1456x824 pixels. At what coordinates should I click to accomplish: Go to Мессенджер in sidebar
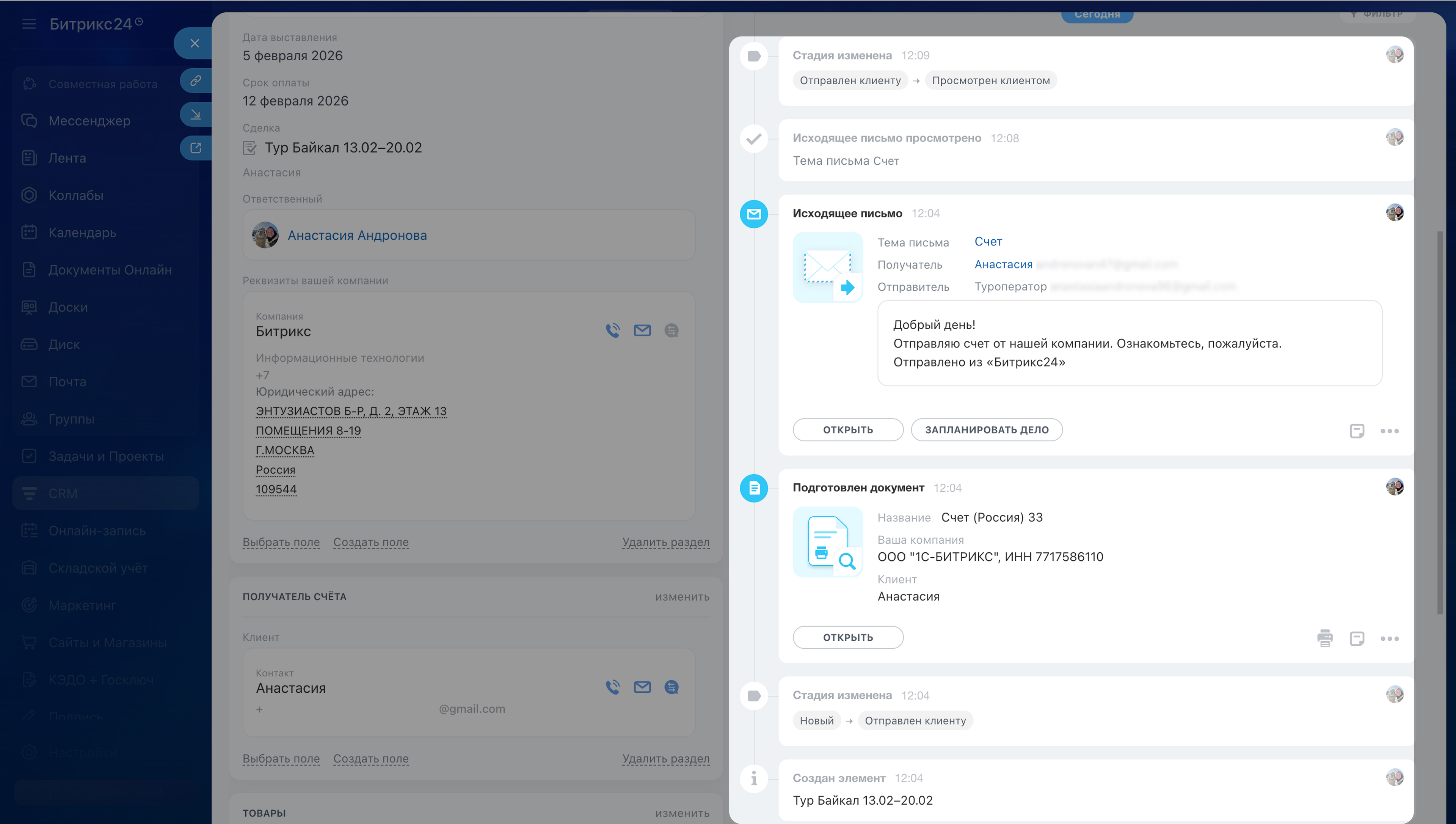coord(89,121)
